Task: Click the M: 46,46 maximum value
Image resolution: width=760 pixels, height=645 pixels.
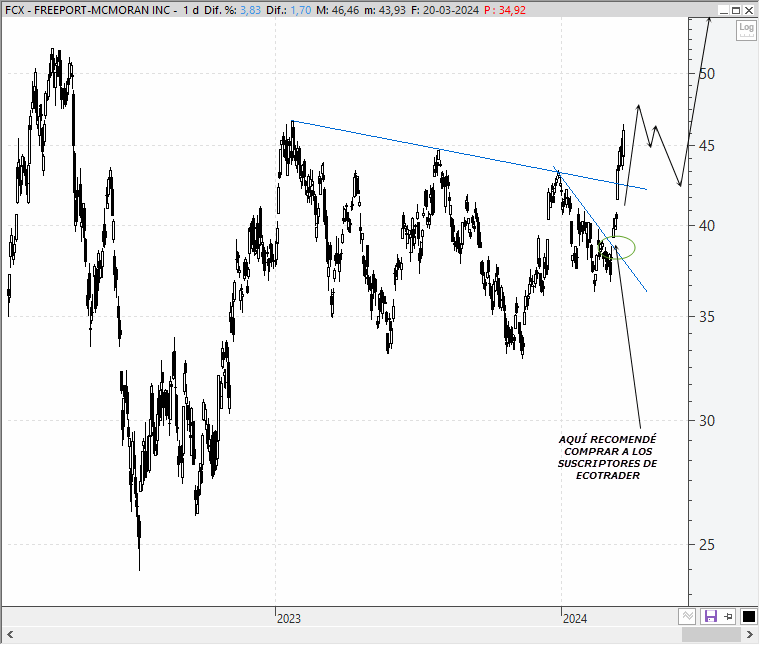Action: 338,10
